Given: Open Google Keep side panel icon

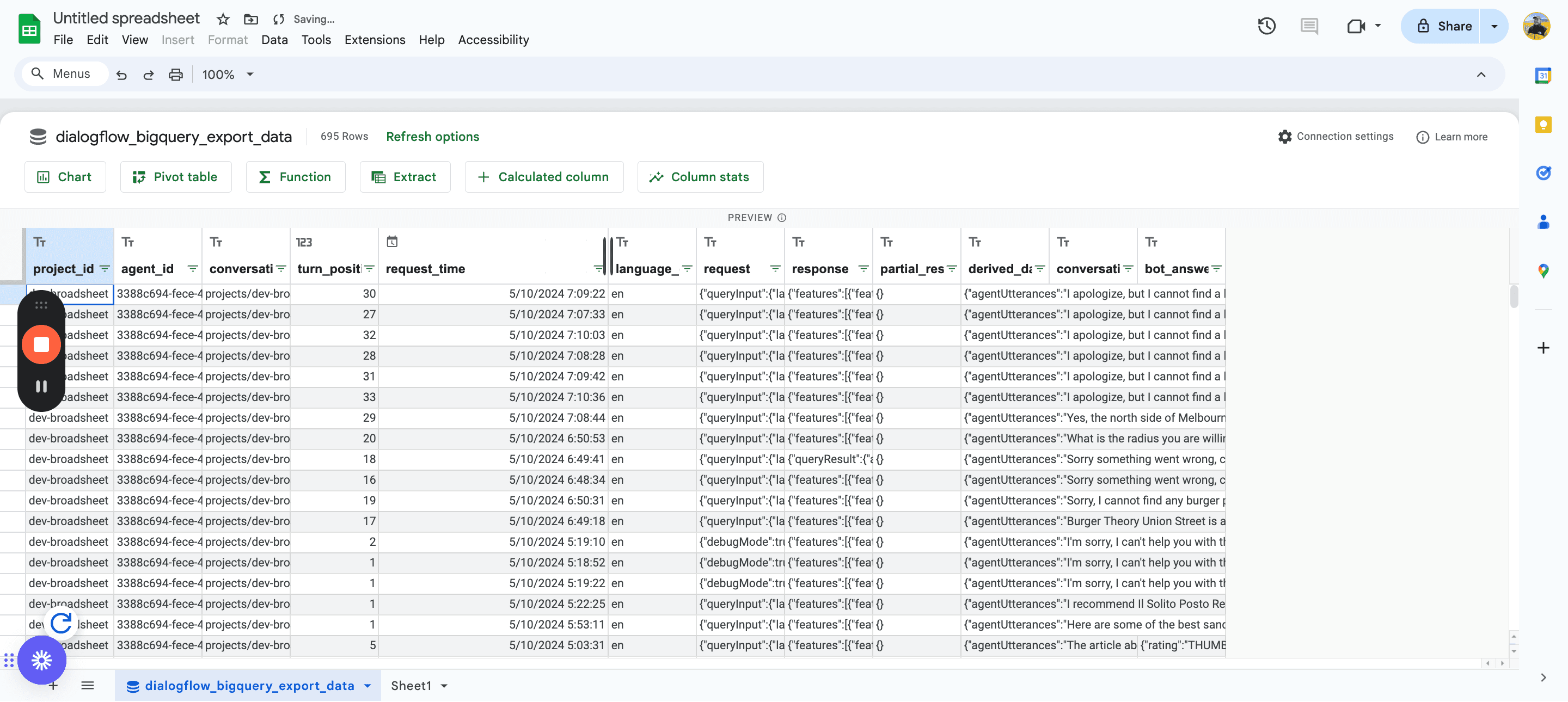Looking at the screenshot, I should tap(1543, 125).
